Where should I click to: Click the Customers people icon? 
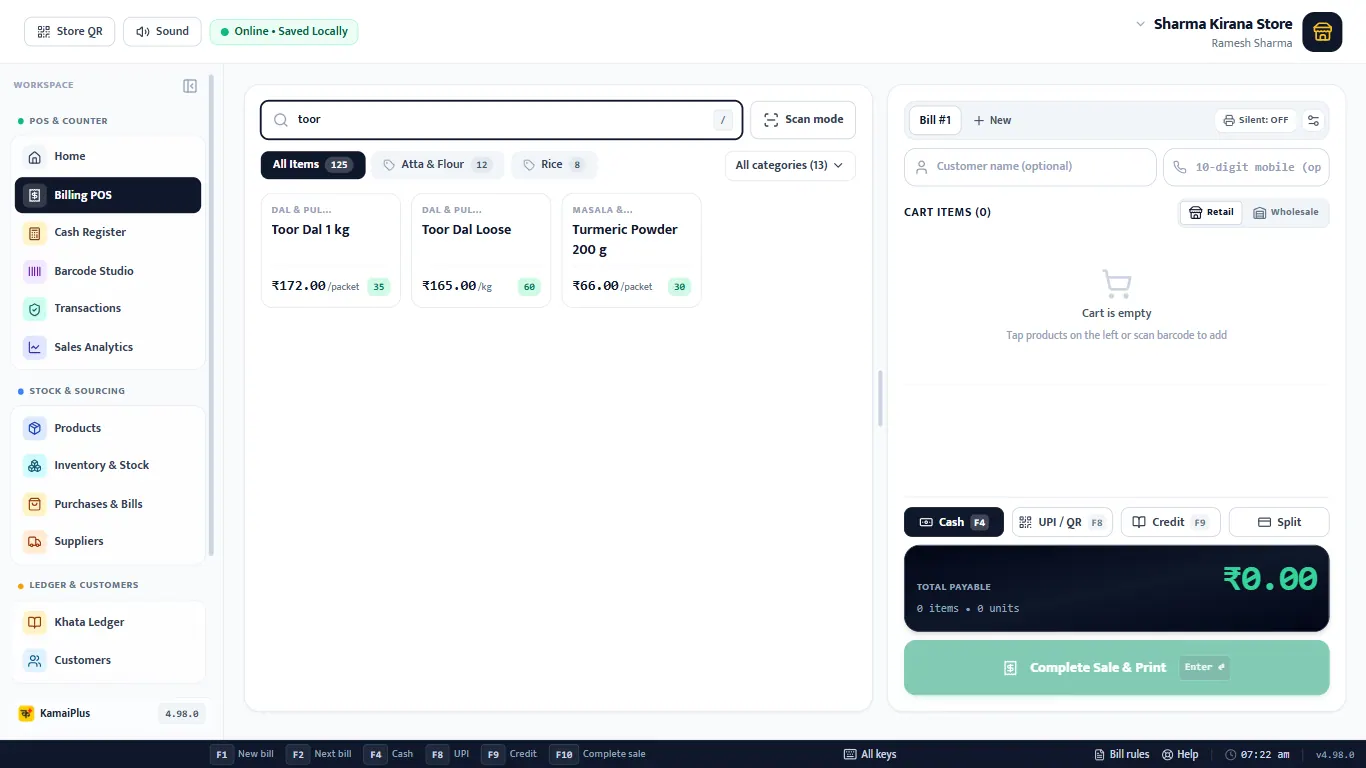(x=35, y=660)
